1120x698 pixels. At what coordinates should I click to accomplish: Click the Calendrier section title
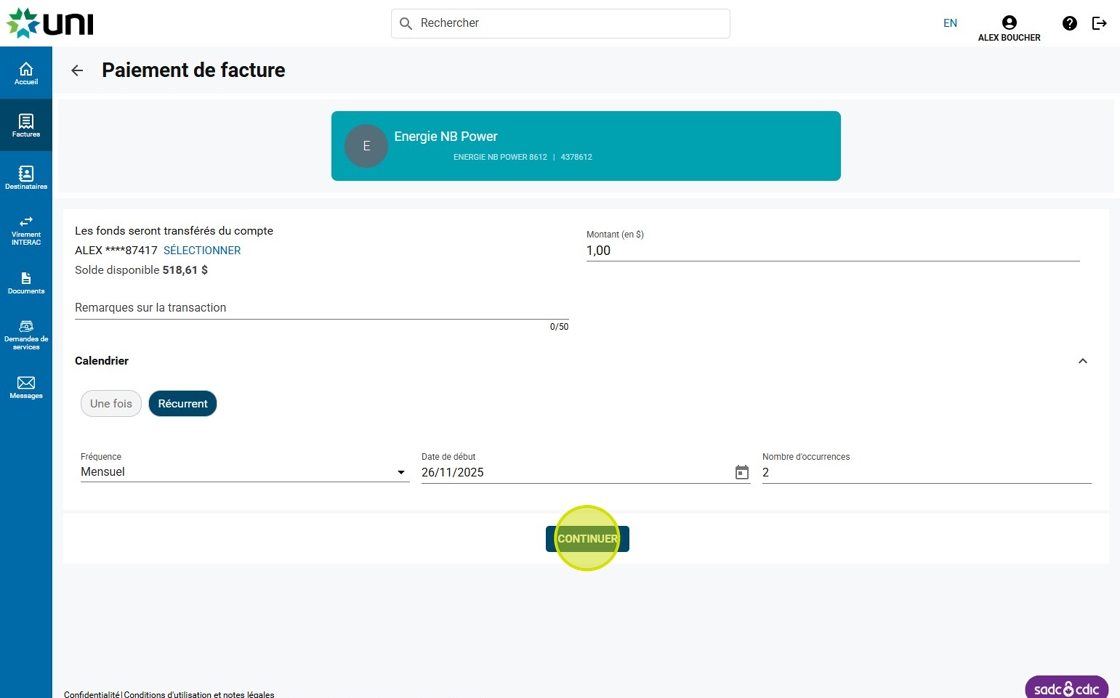[x=101, y=361]
